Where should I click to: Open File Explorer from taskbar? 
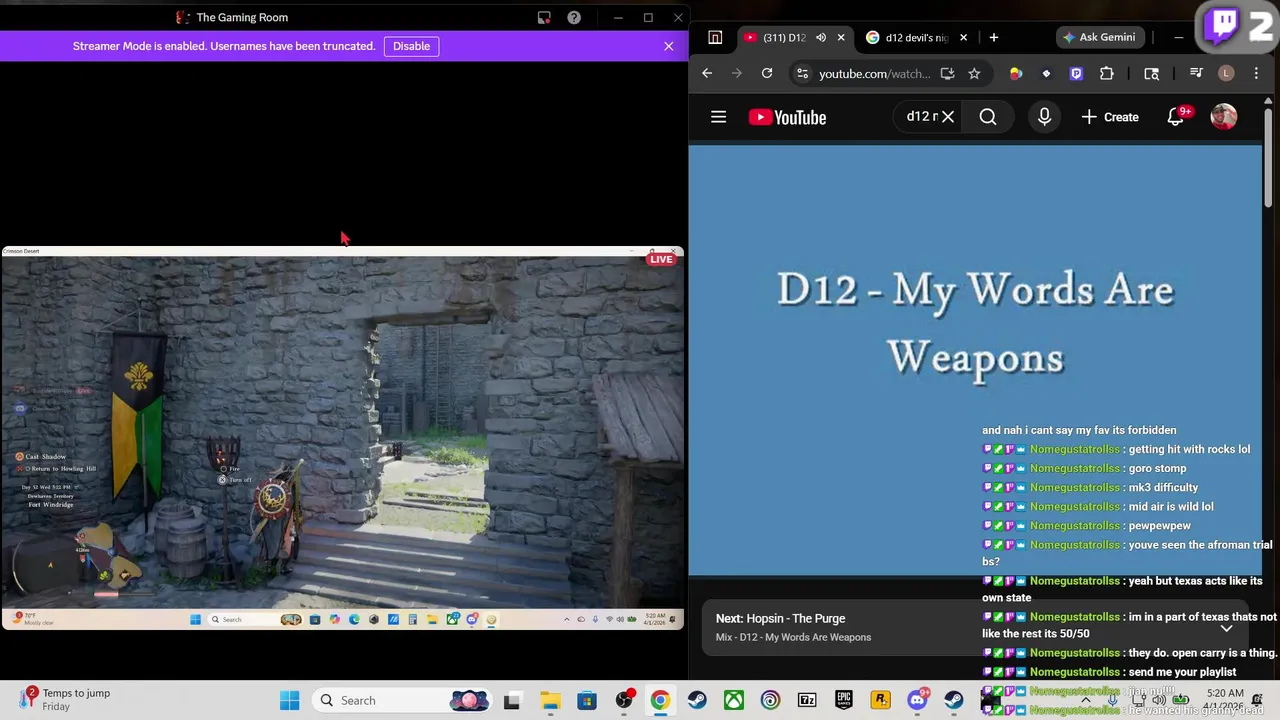(550, 700)
